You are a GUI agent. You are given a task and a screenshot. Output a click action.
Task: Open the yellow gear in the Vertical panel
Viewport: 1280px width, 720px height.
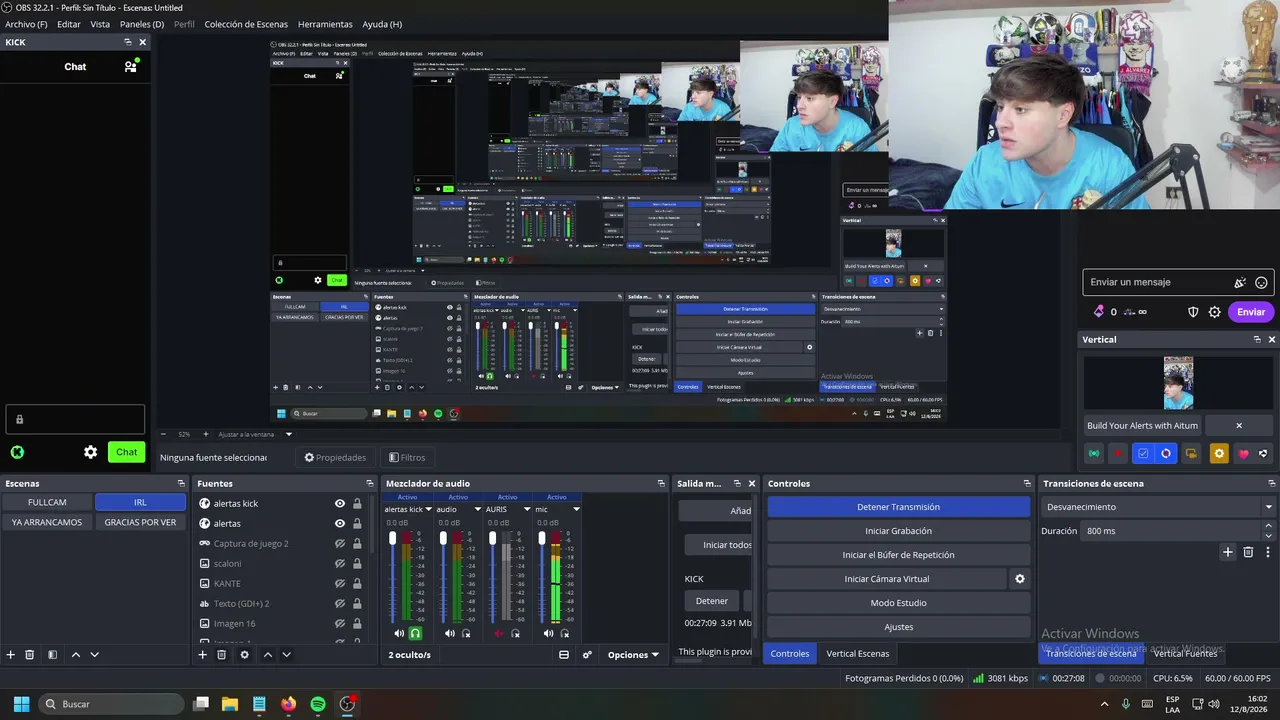(1218, 454)
